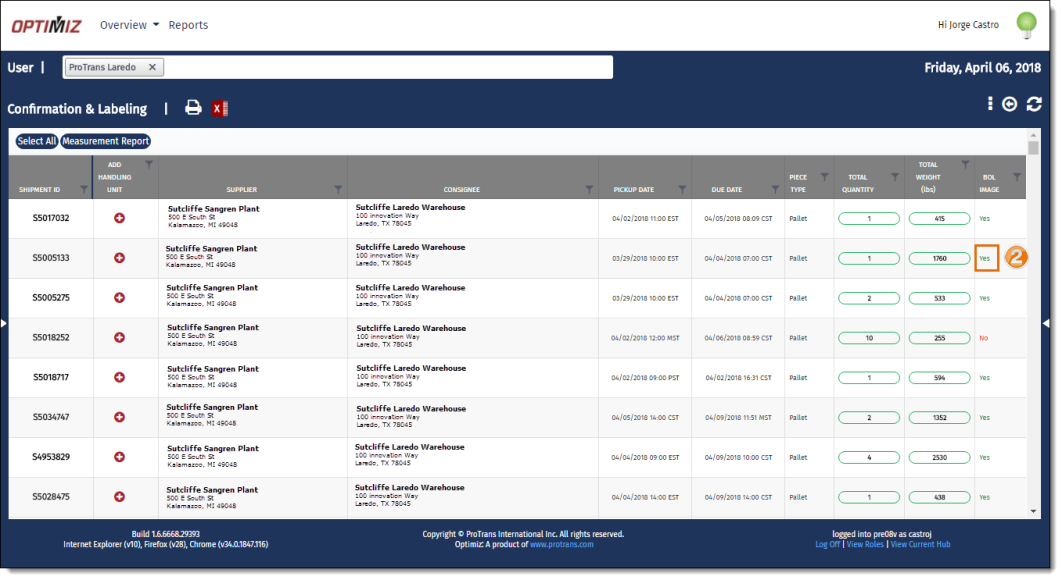
Task: Click the Select All button
Action: tap(37, 141)
